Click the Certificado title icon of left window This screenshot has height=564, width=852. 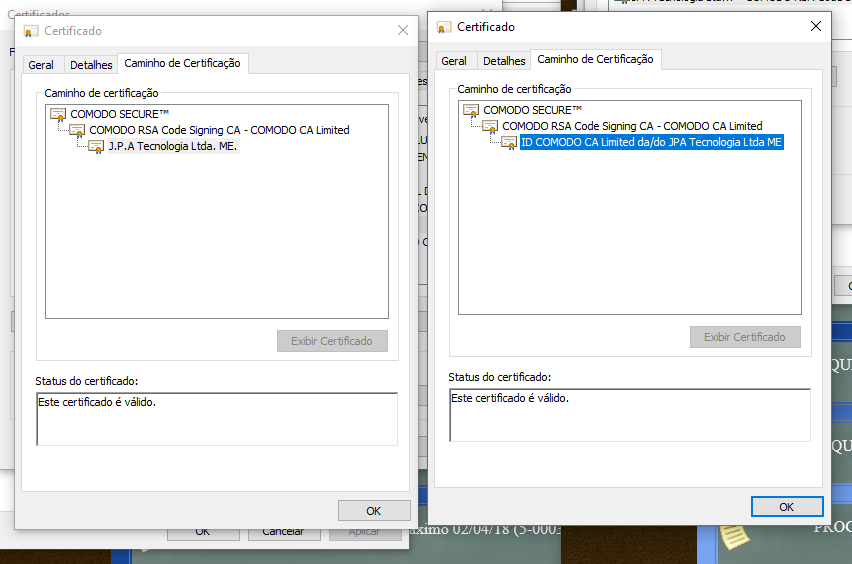(31, 31)
